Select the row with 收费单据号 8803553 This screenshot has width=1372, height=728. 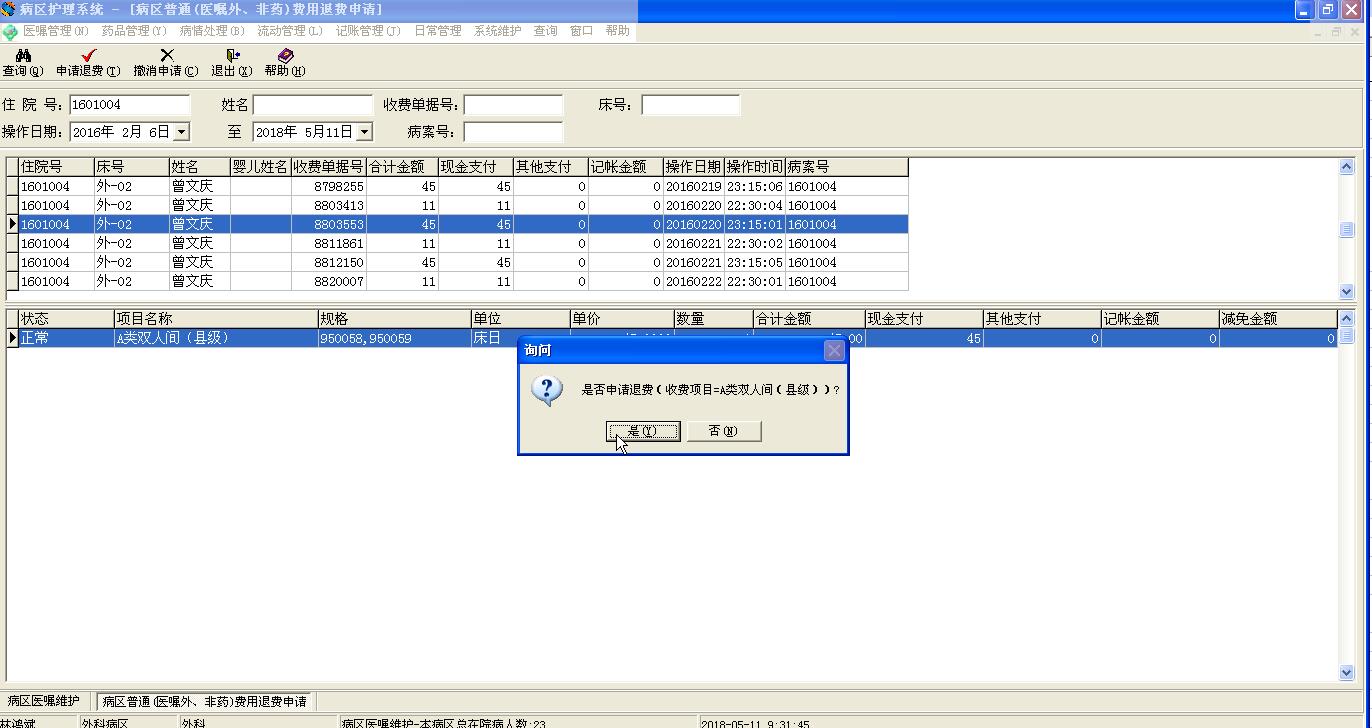tap(458, 225)
